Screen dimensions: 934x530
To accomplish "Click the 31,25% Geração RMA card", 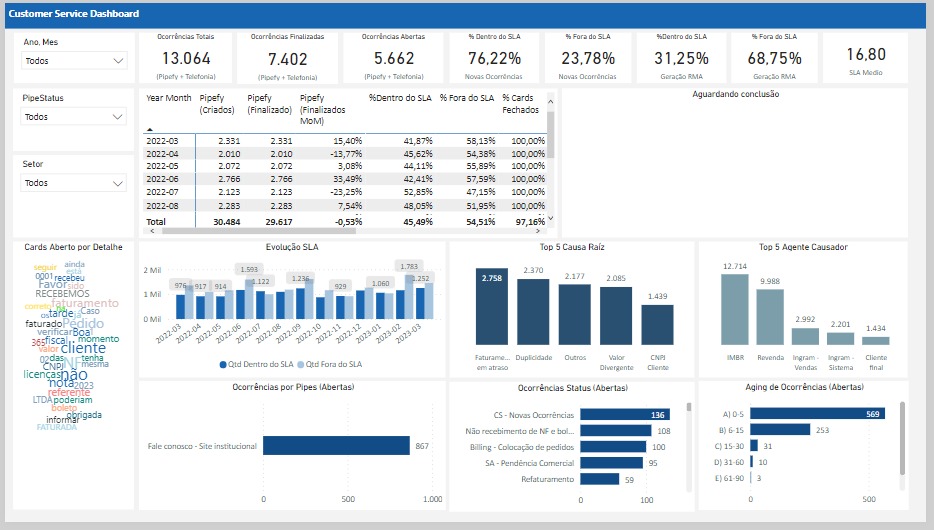I will pos(681,58).
